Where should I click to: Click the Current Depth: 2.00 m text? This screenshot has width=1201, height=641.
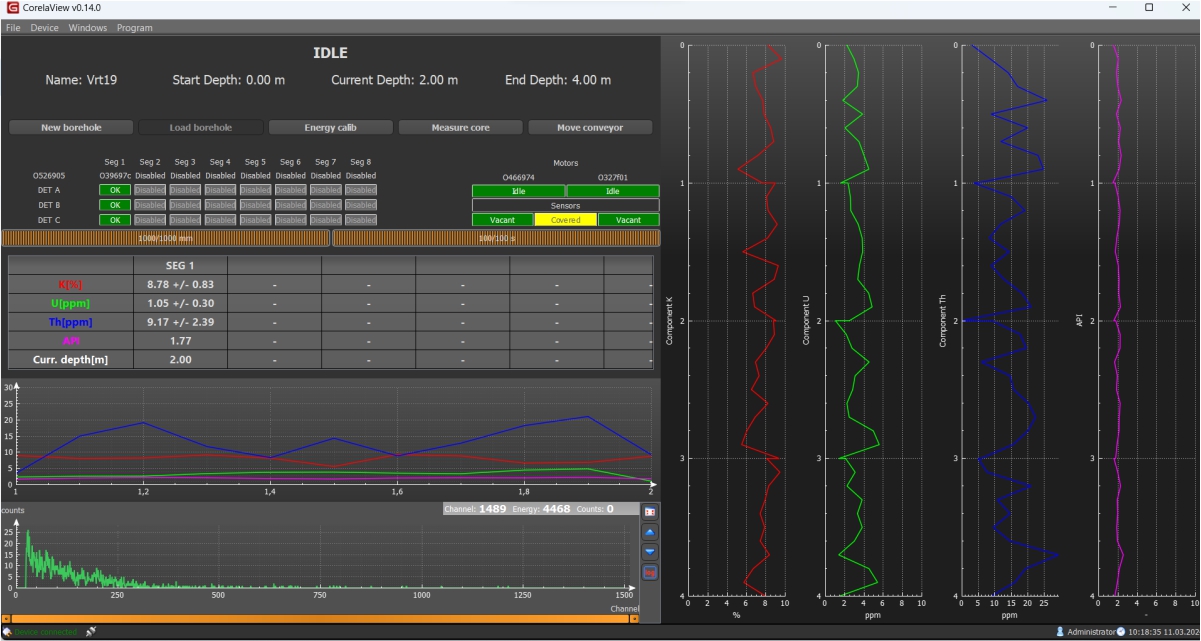(x=394, y=80)
